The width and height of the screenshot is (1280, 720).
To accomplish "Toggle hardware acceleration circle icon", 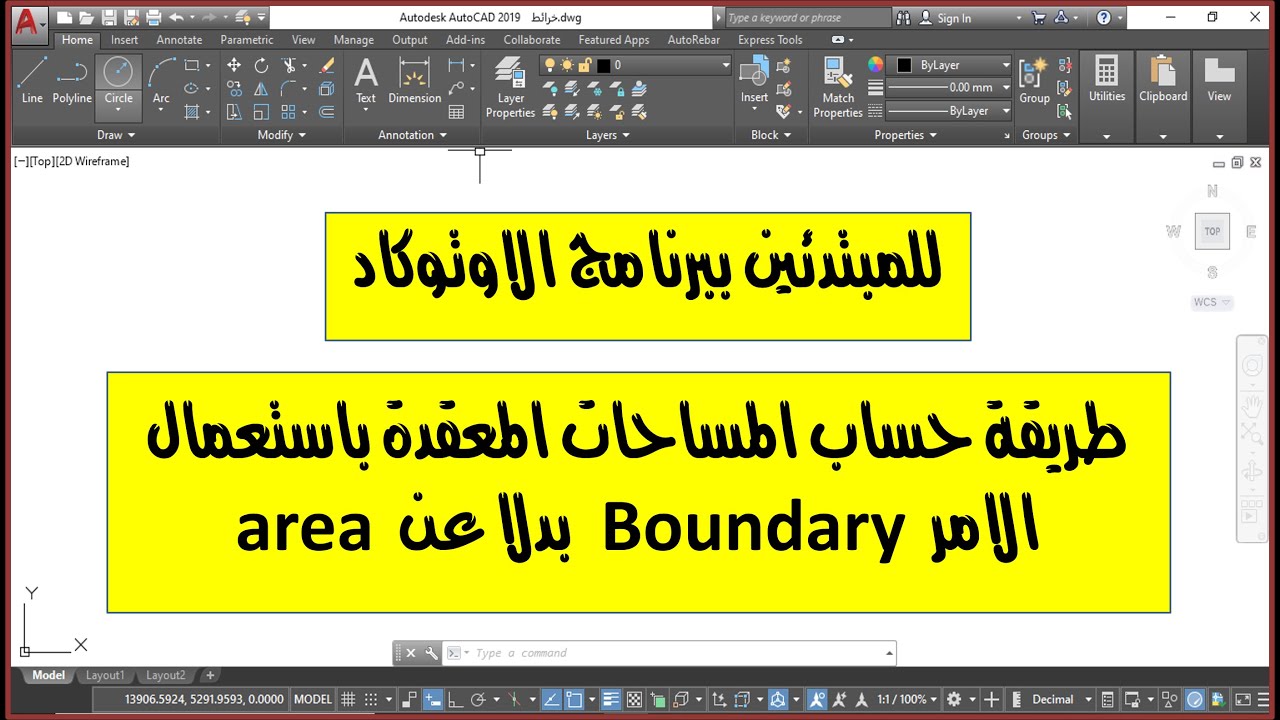I will coord(1195,699).
